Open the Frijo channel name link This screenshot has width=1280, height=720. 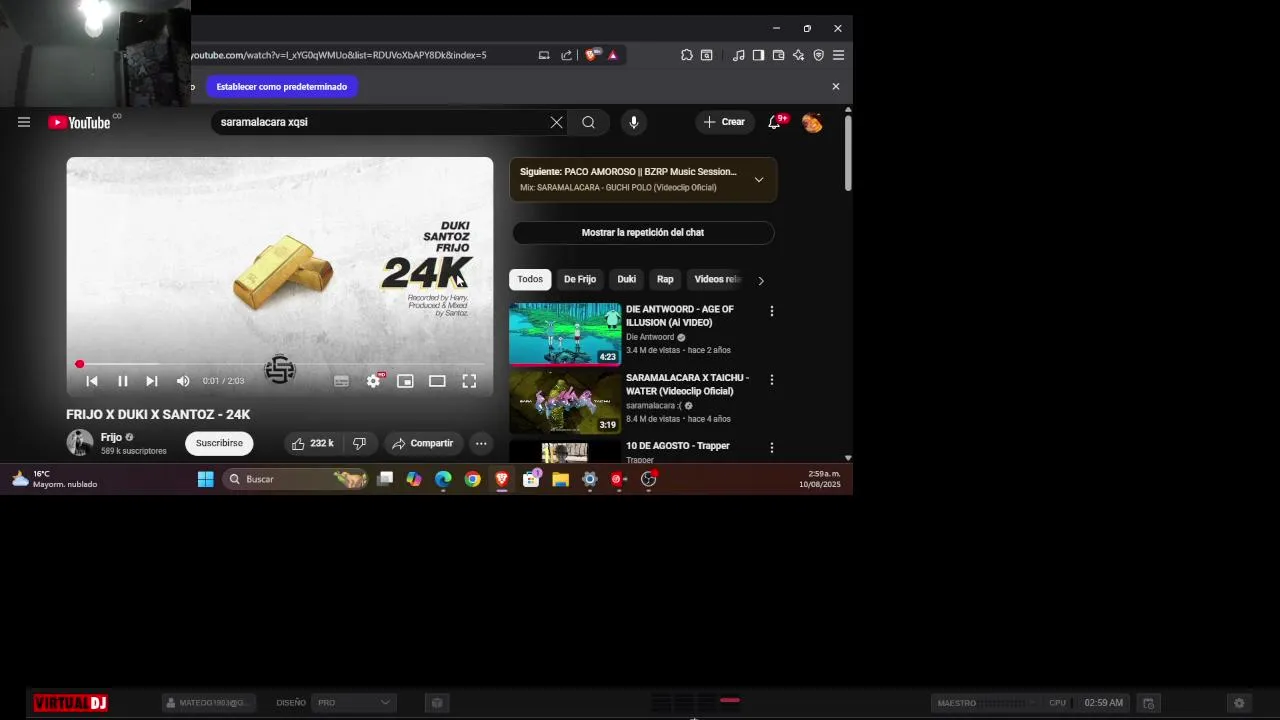[x=111, y=437]
